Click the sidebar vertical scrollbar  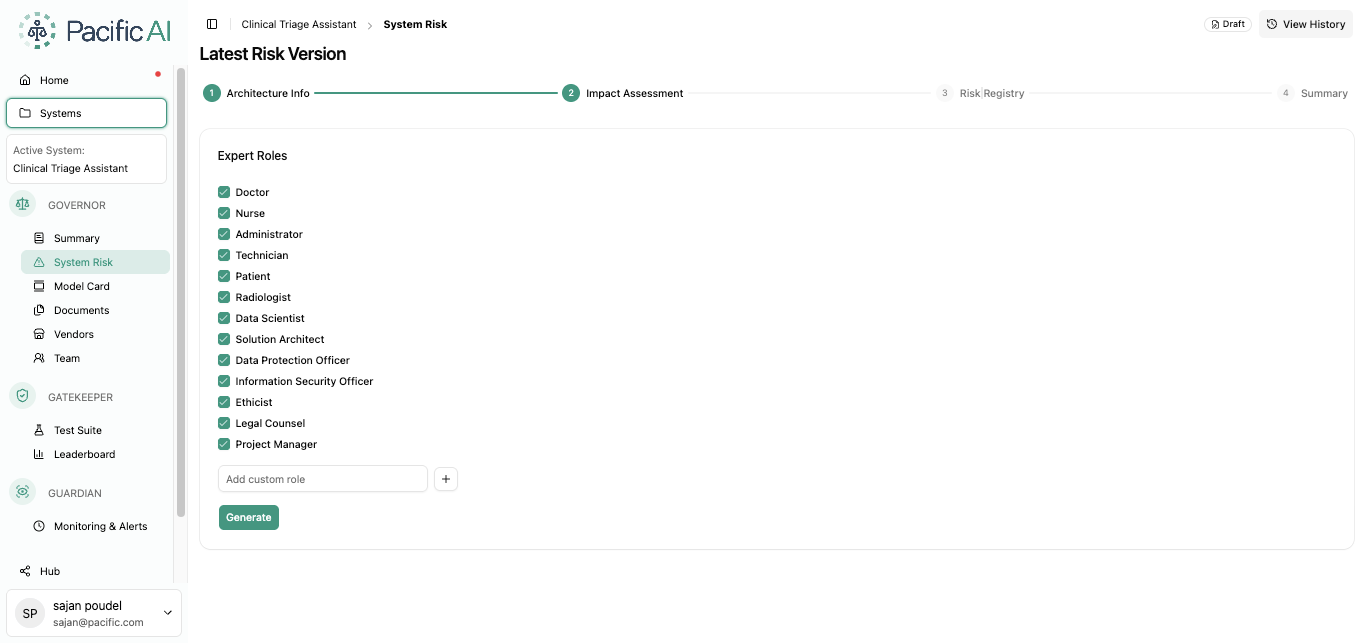click(x=181, y=292)
